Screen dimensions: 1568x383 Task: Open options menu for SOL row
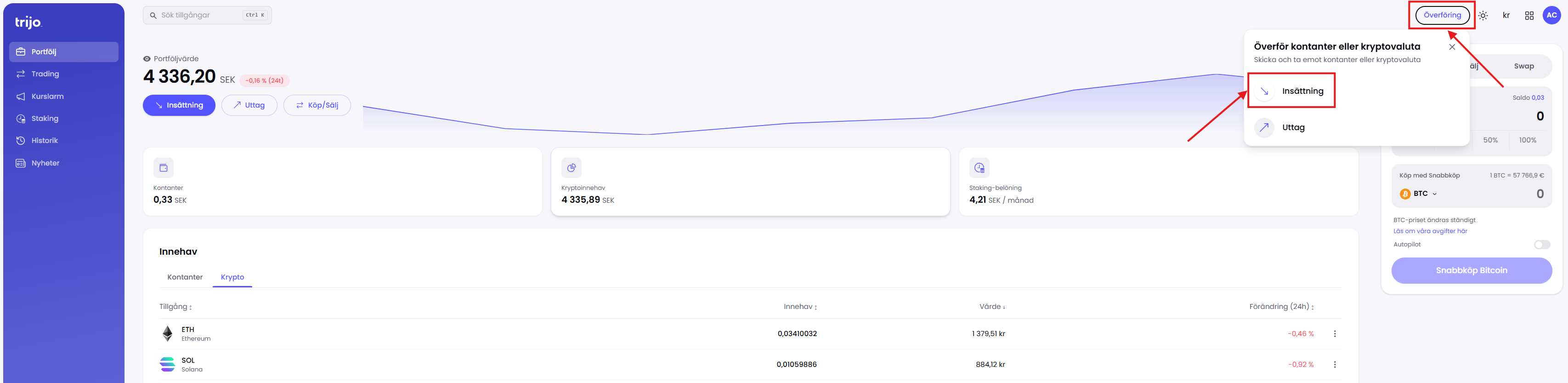click(1335, 364)
